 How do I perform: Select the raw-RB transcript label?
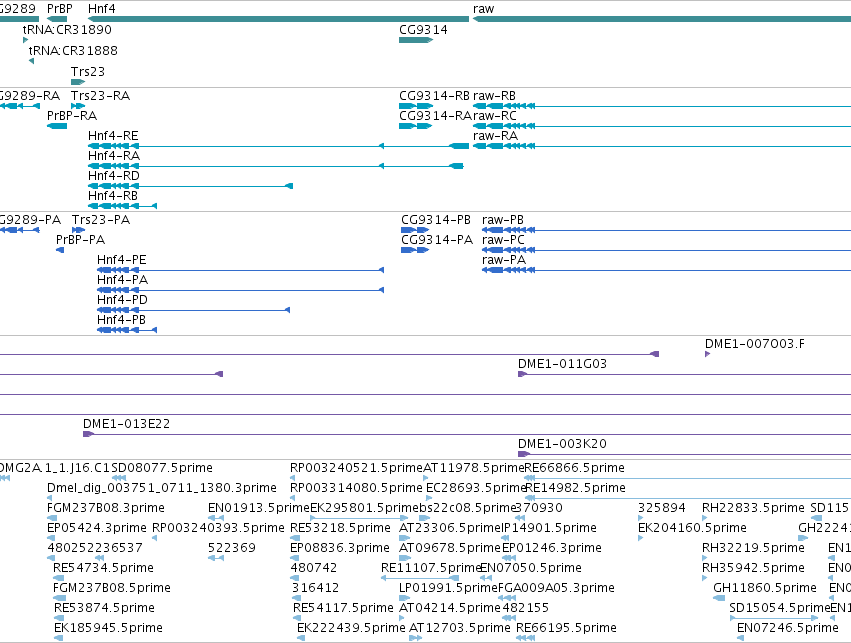pyautogui.click(x=494, y=96)
